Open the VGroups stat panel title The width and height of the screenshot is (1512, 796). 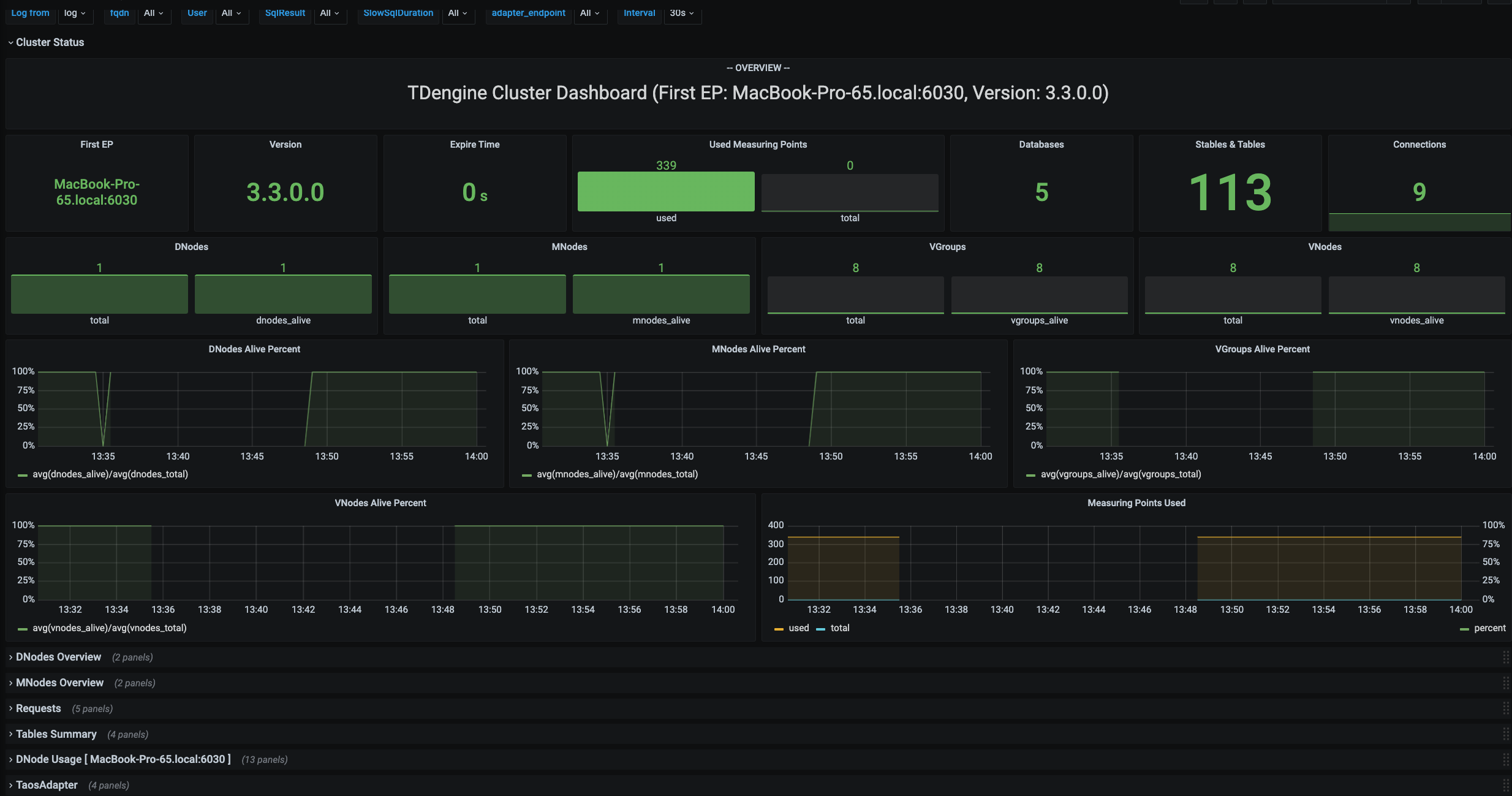click(947, 247)
